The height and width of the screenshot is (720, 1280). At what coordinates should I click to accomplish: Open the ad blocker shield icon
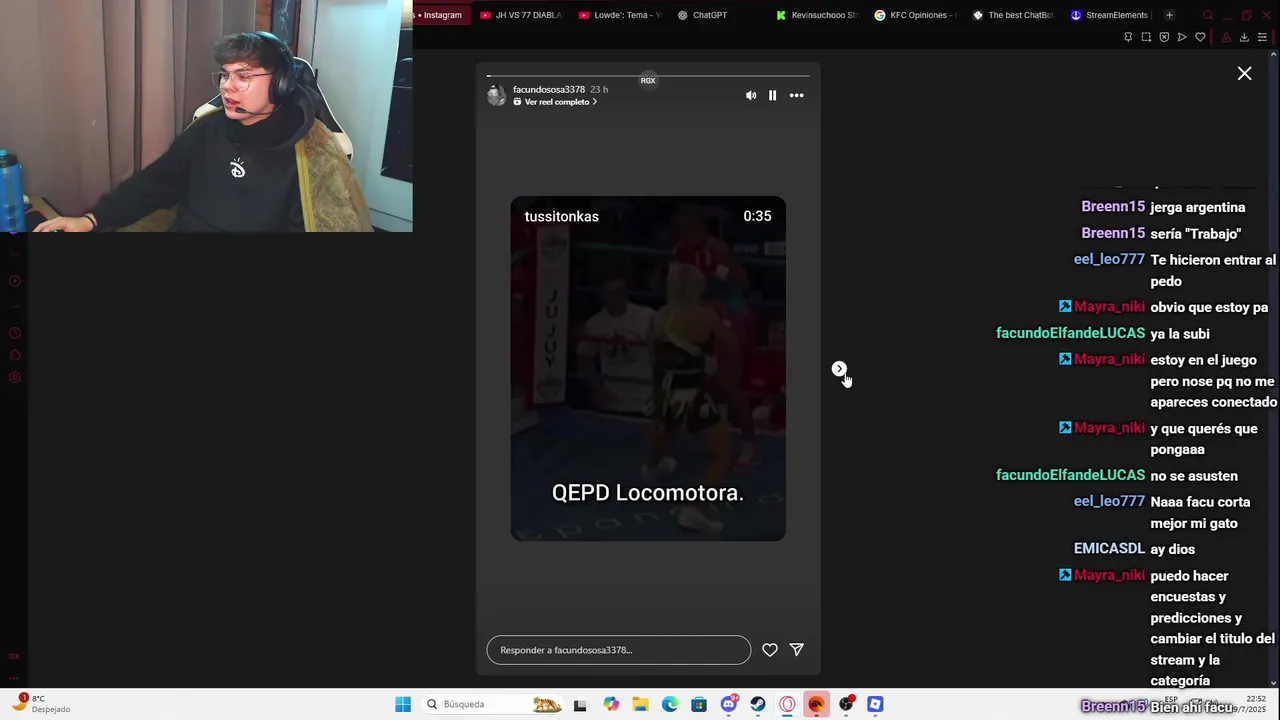1164,37
